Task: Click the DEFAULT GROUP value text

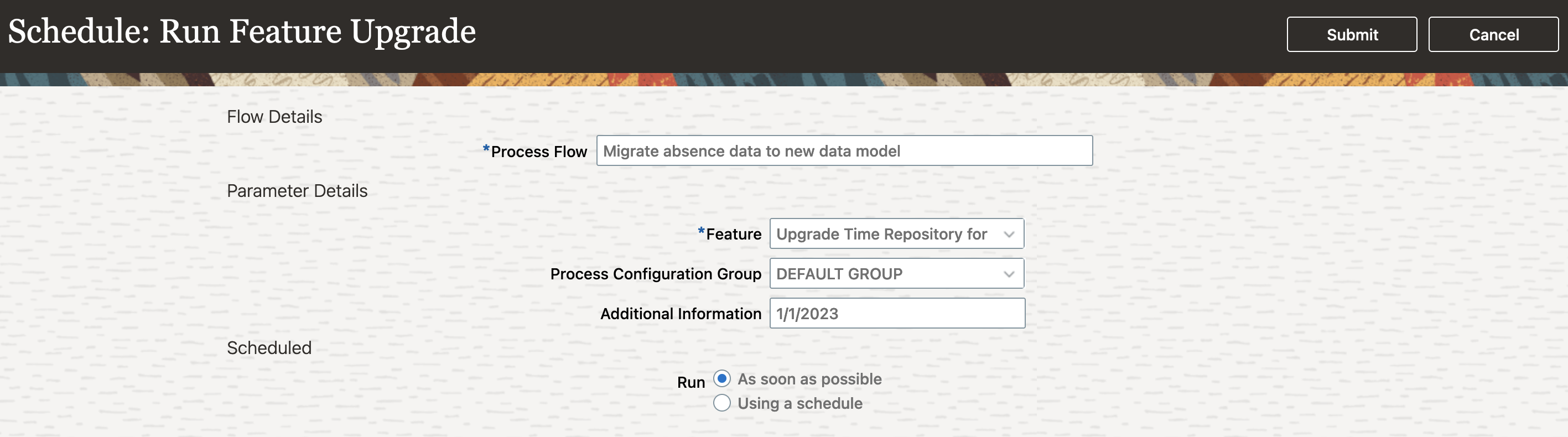Action: coord(839,274)
